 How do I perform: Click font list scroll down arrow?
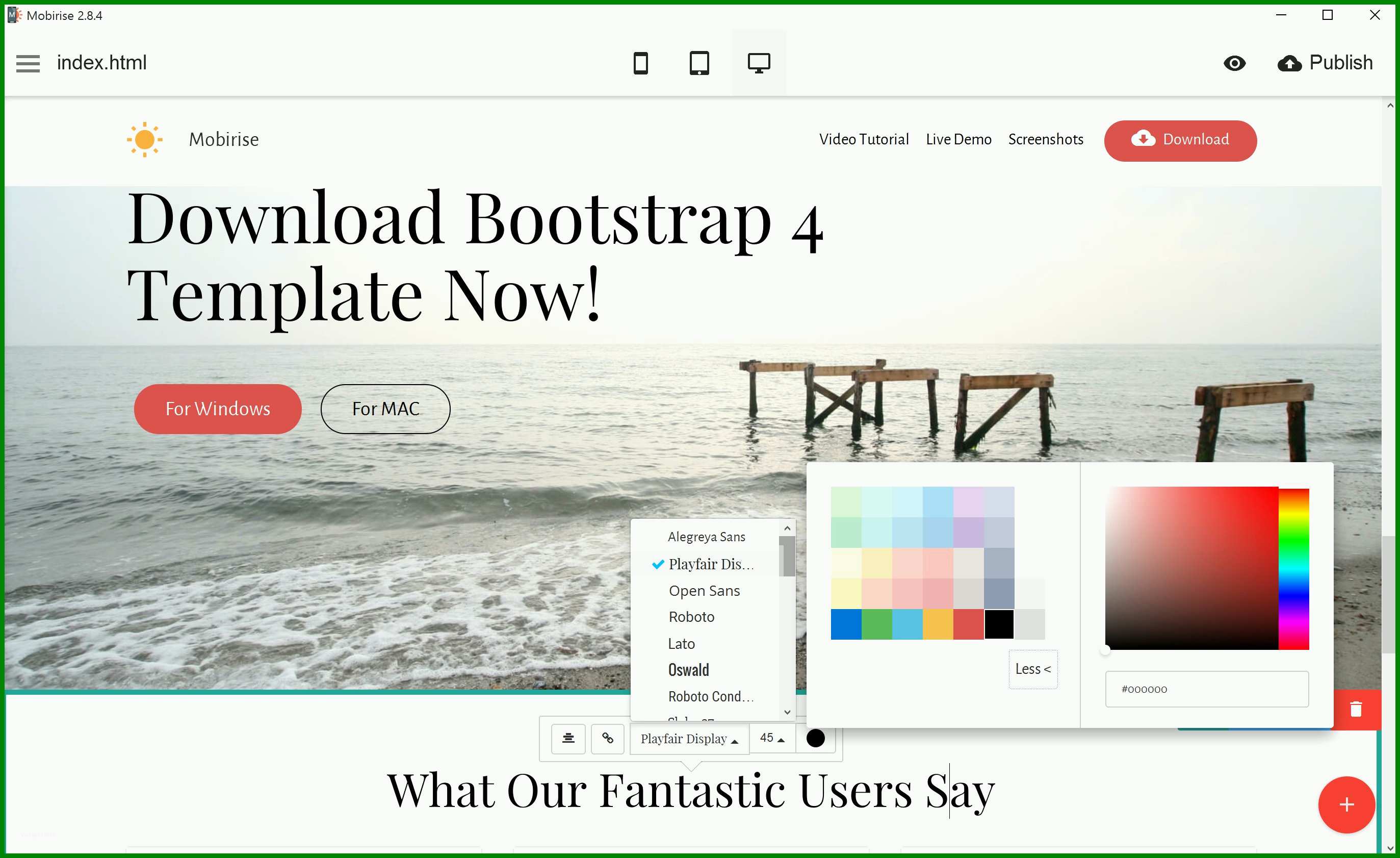coord(787,712)
